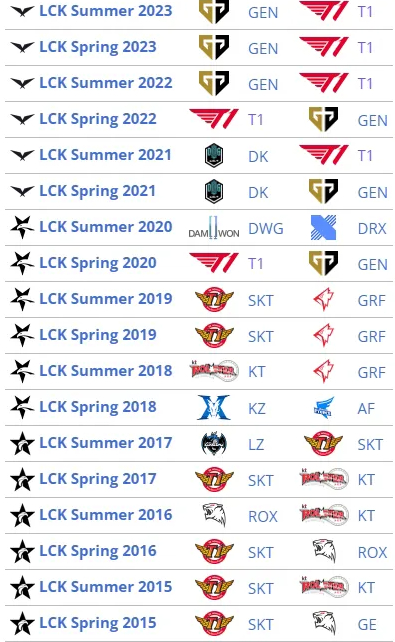Click the DWG team name link
Screen dimensions: 395x642
(266, 228)
